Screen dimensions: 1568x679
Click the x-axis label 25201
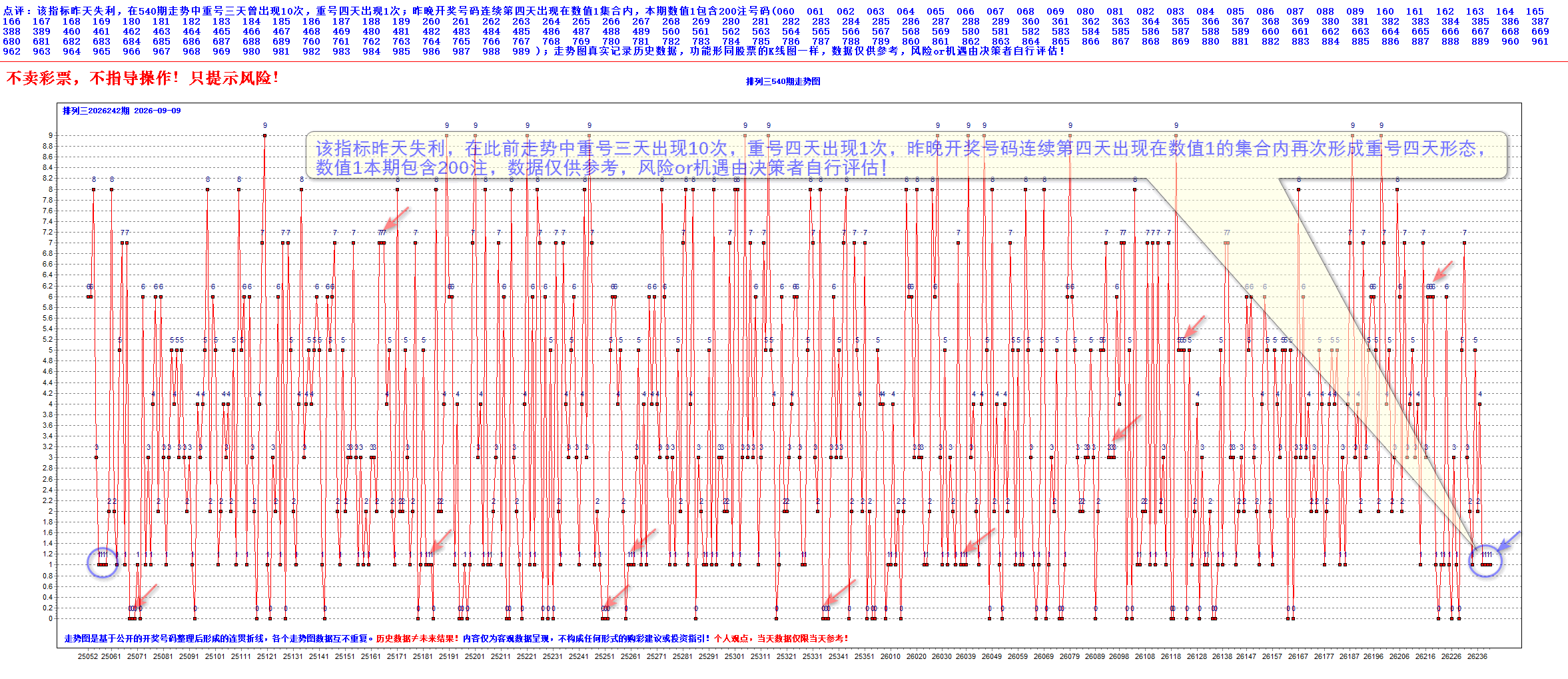(x=474, y=656)
